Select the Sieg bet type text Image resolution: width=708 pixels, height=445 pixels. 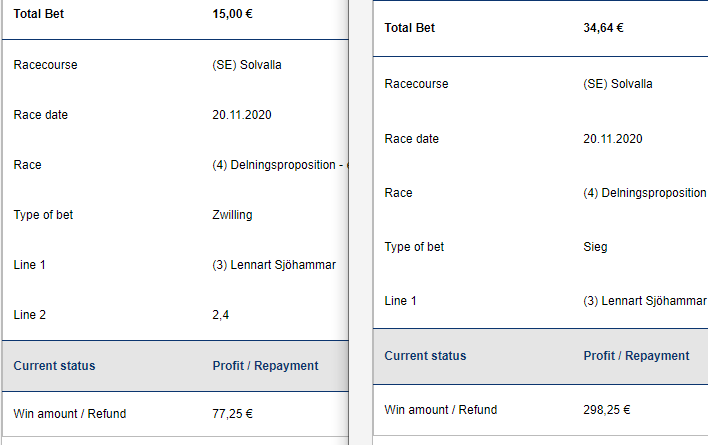[595, 247]
